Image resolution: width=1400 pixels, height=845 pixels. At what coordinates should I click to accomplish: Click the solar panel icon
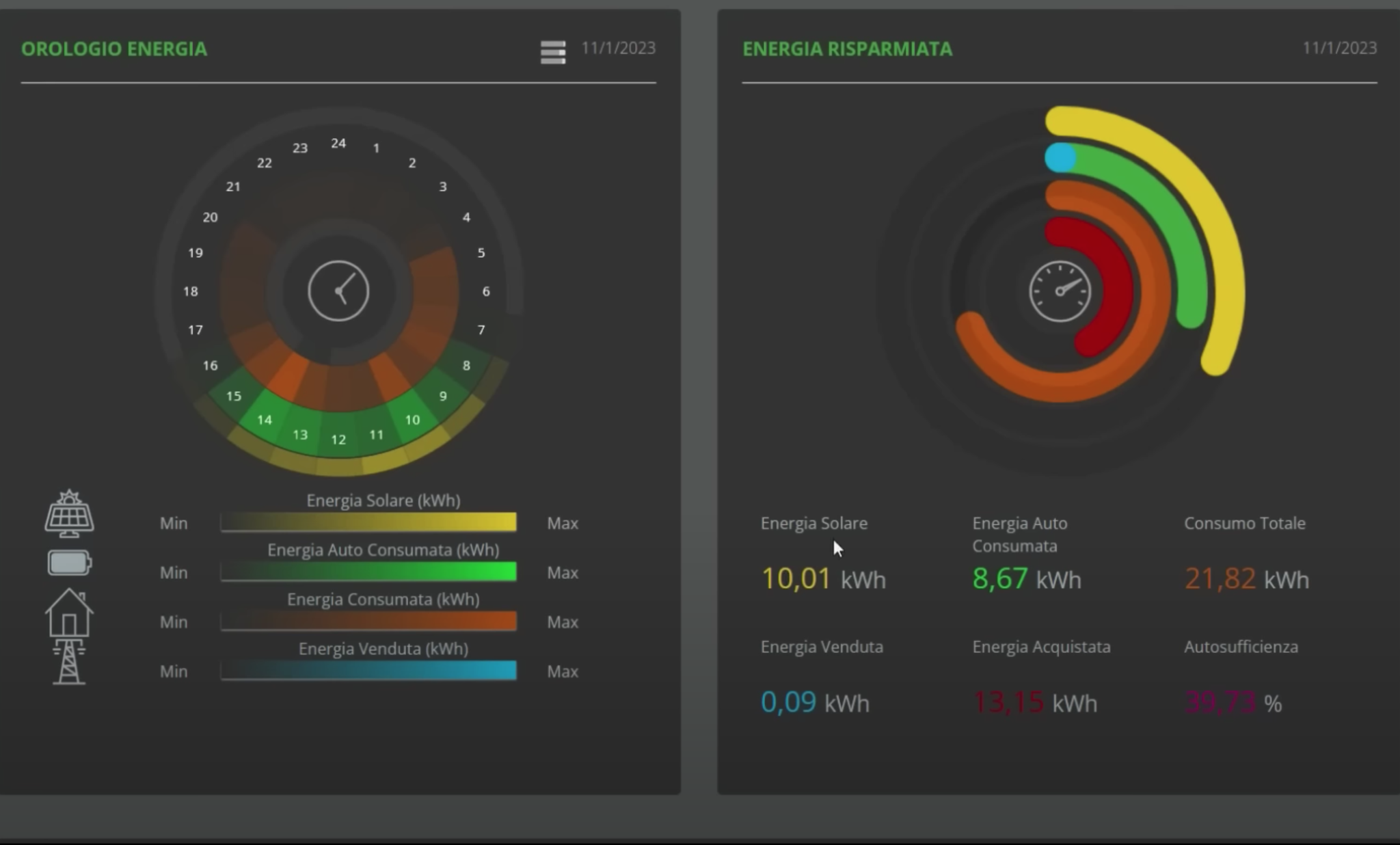(69, 513)
